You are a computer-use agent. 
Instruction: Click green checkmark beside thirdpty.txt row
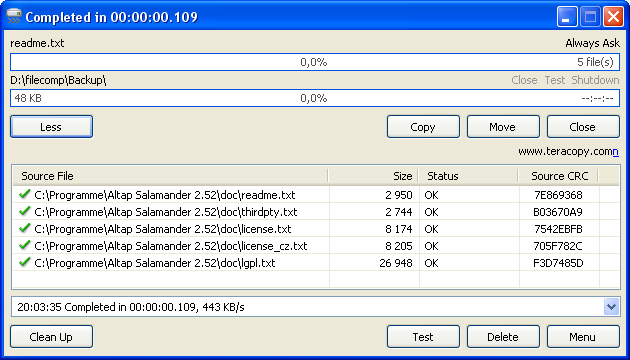coord(25,212)
